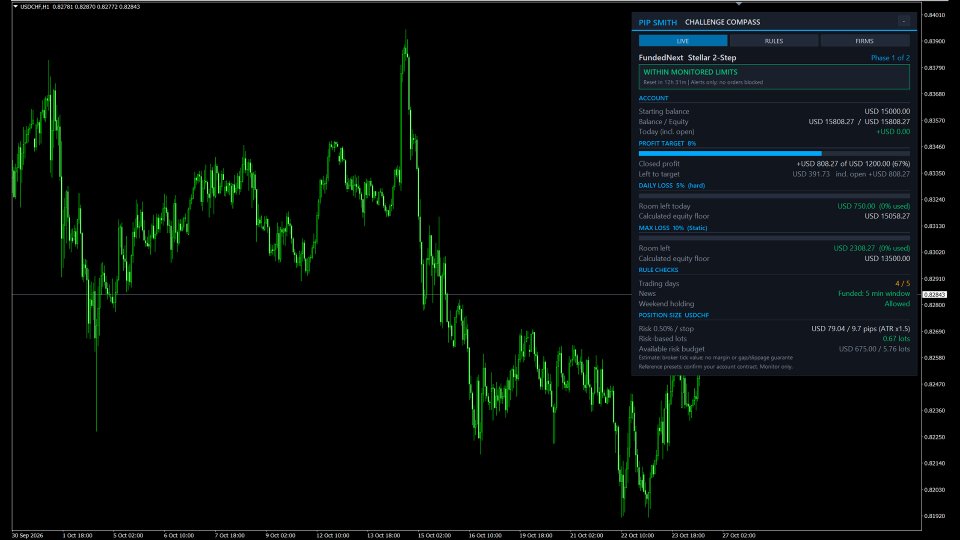
Task: Click the 0.67 lots risk-based value
Action: pyautogui.click(x=896, y=339)
